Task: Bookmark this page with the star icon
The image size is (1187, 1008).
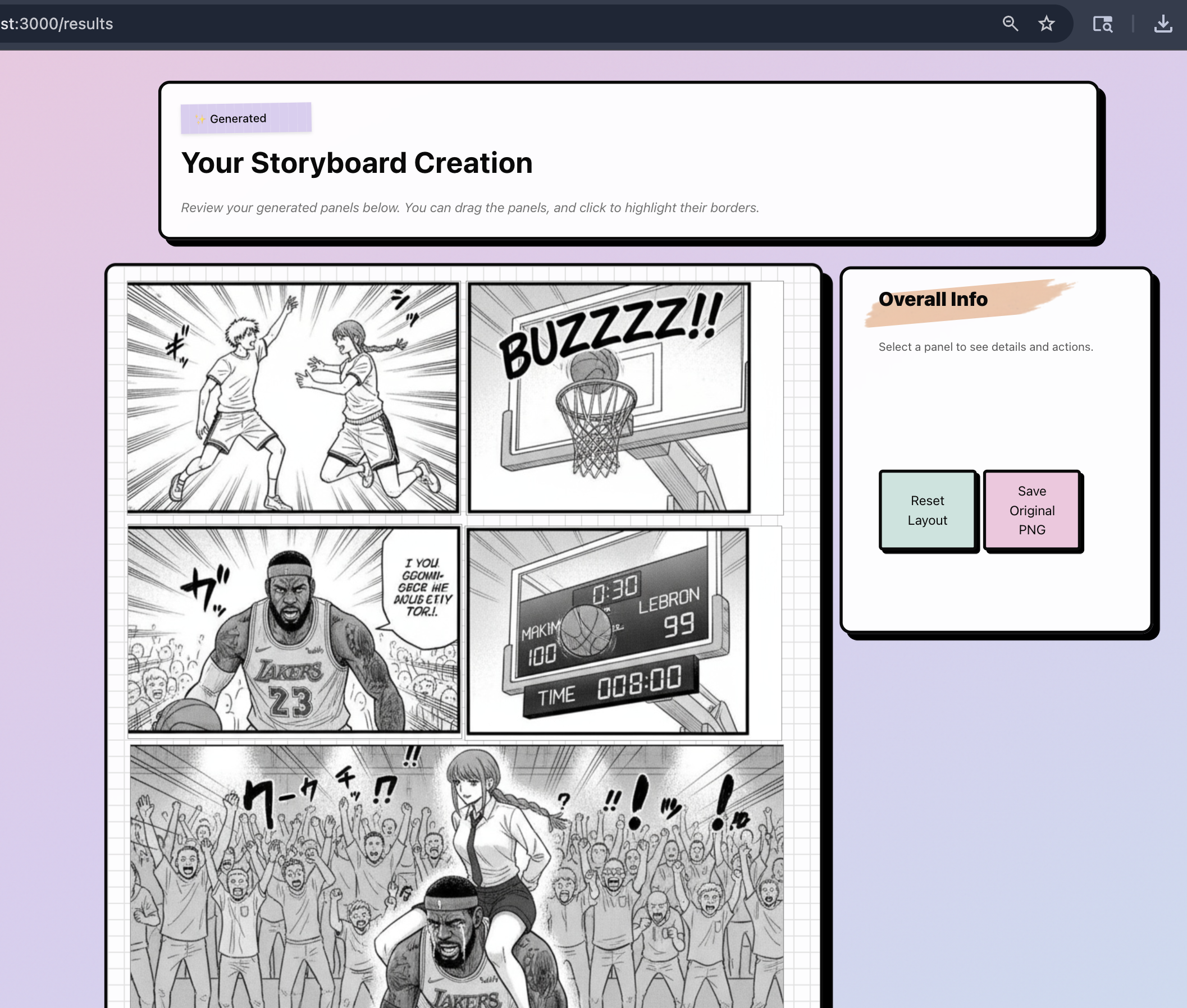Action: (x=1046, y=24)
